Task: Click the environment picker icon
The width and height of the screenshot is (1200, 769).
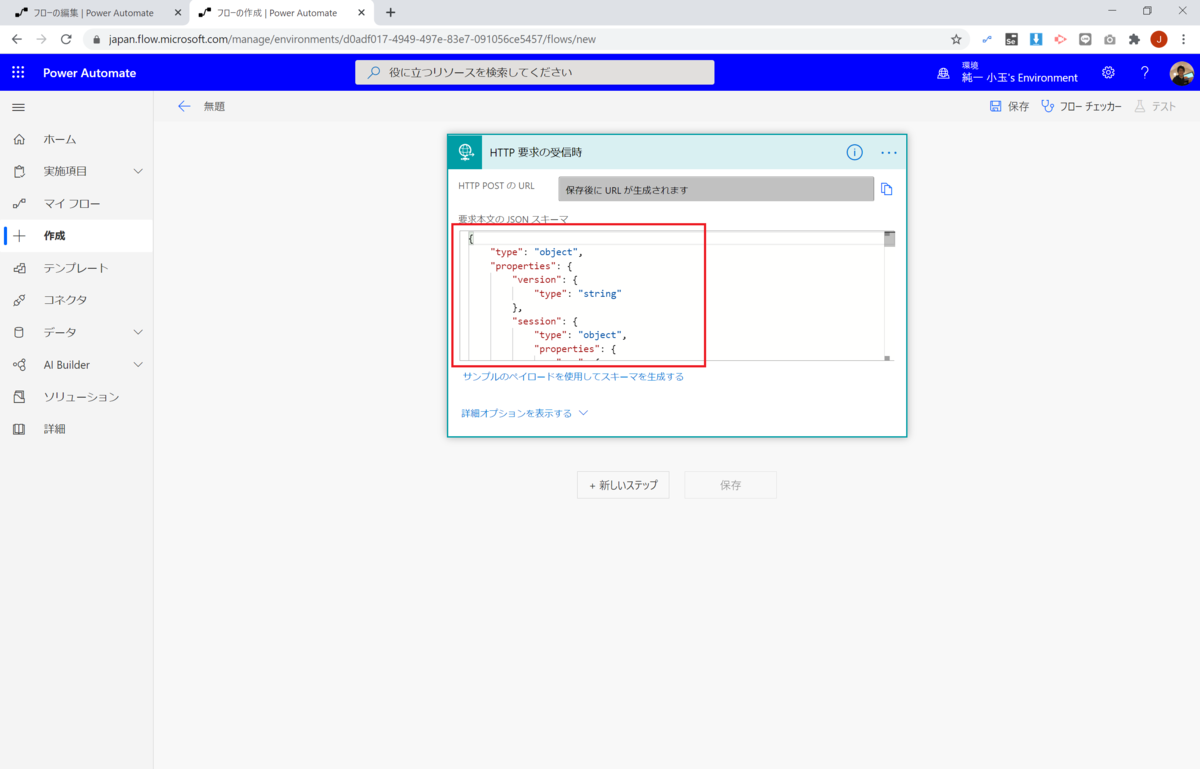Action: (x=943, y=73)
